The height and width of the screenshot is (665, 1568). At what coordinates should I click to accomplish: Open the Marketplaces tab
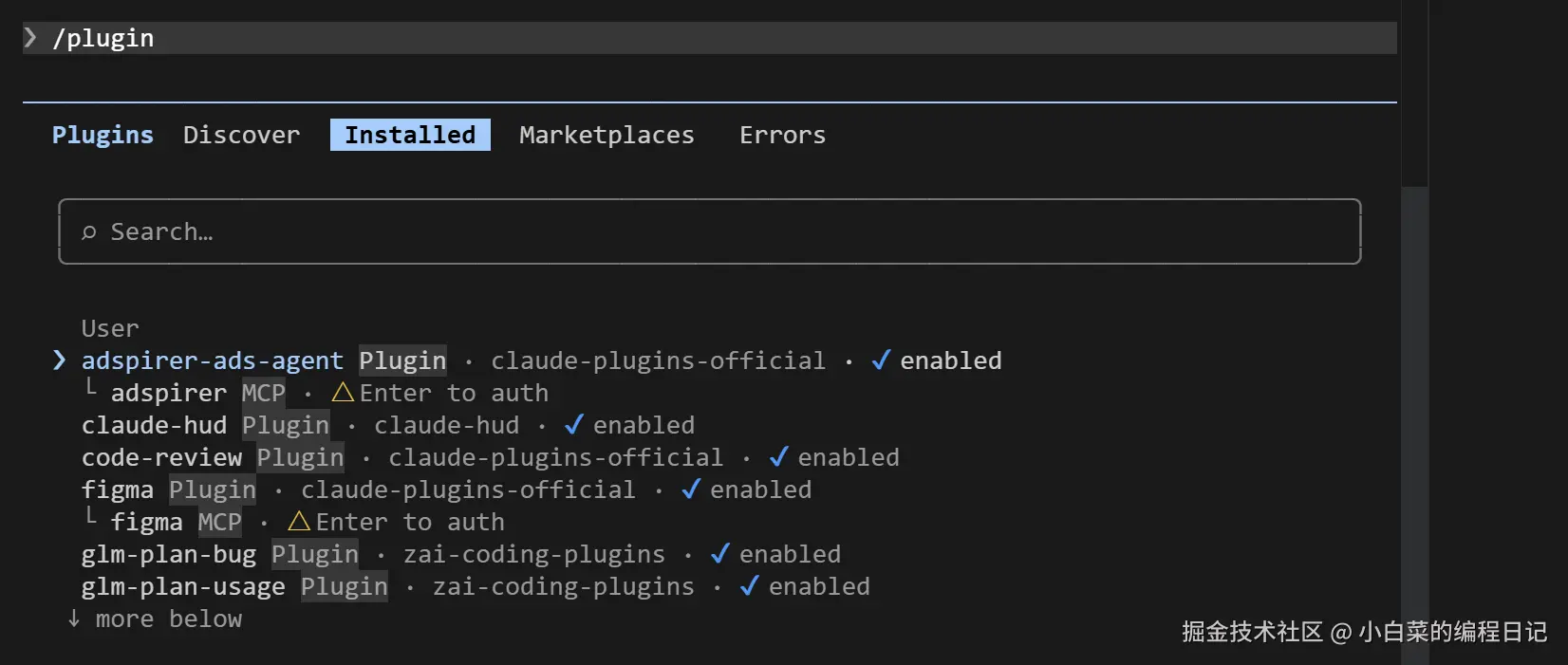(607, 135)
